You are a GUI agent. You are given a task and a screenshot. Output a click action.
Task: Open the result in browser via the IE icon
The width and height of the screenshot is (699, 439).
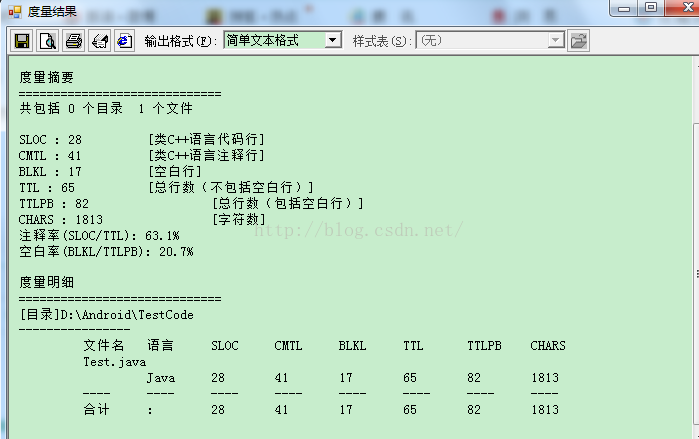(124, 41)
